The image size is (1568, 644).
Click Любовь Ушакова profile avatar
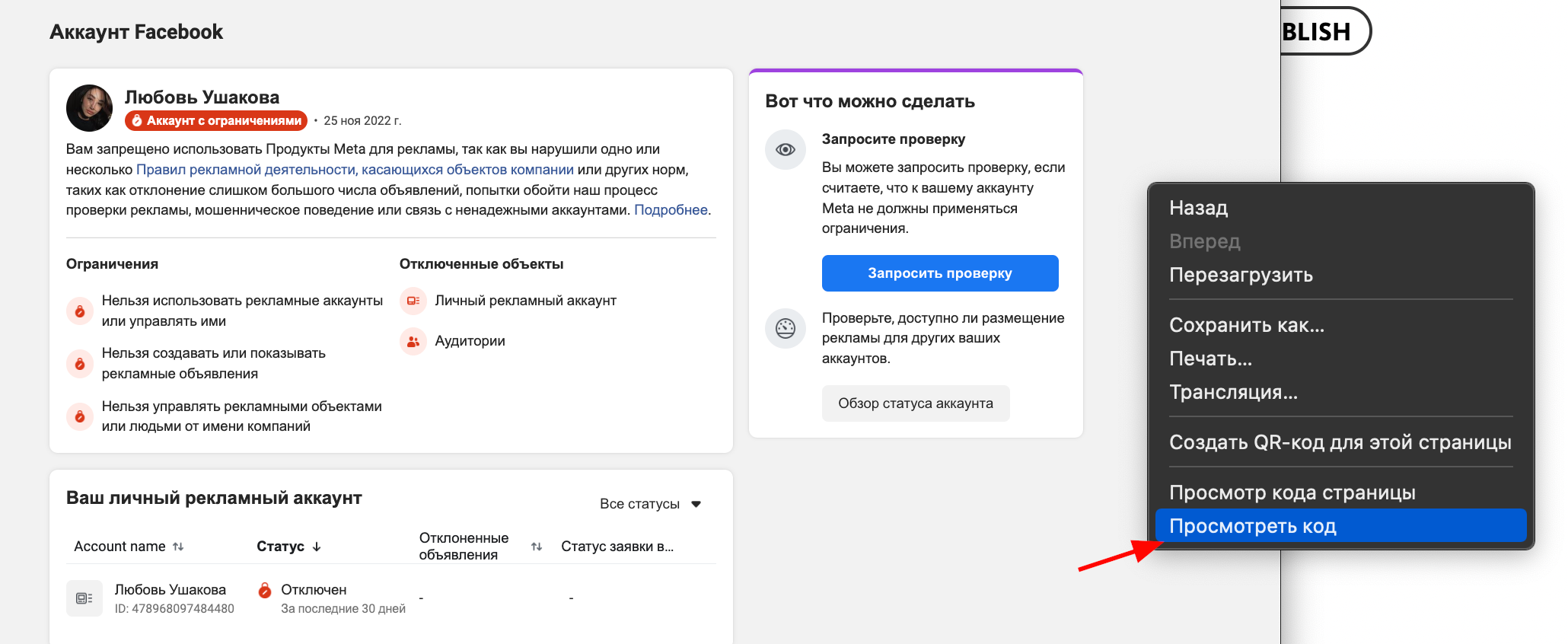pos(90,108)
